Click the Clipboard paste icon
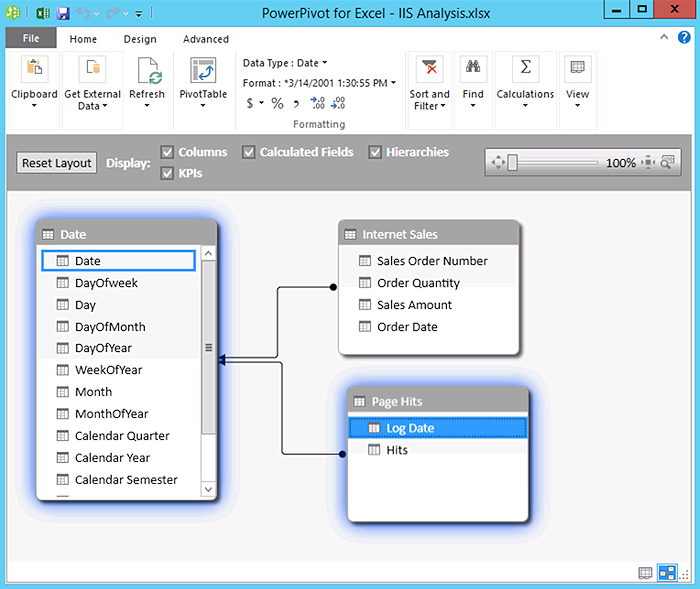Image resolution: width=700 pixels, height=589 pixels. click(x=35, y=69)
